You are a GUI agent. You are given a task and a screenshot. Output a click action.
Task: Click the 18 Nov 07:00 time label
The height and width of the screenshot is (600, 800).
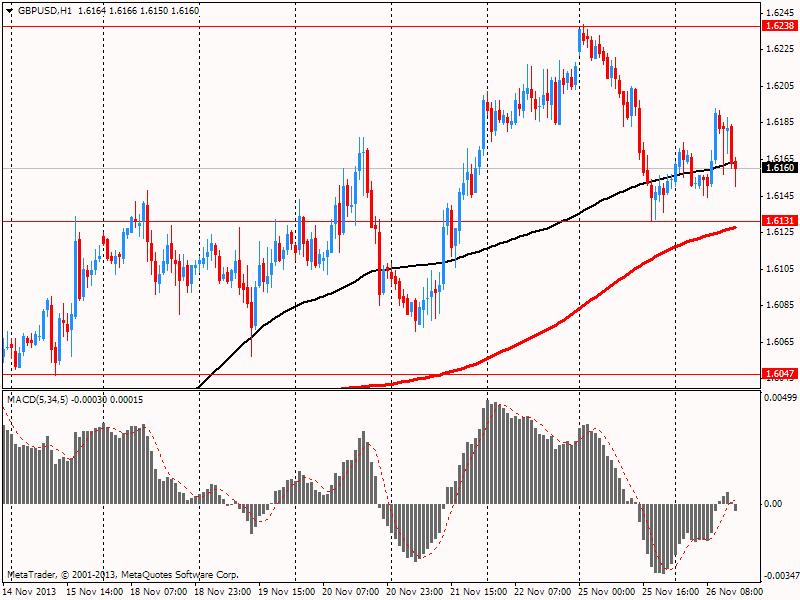coord(159,592)
